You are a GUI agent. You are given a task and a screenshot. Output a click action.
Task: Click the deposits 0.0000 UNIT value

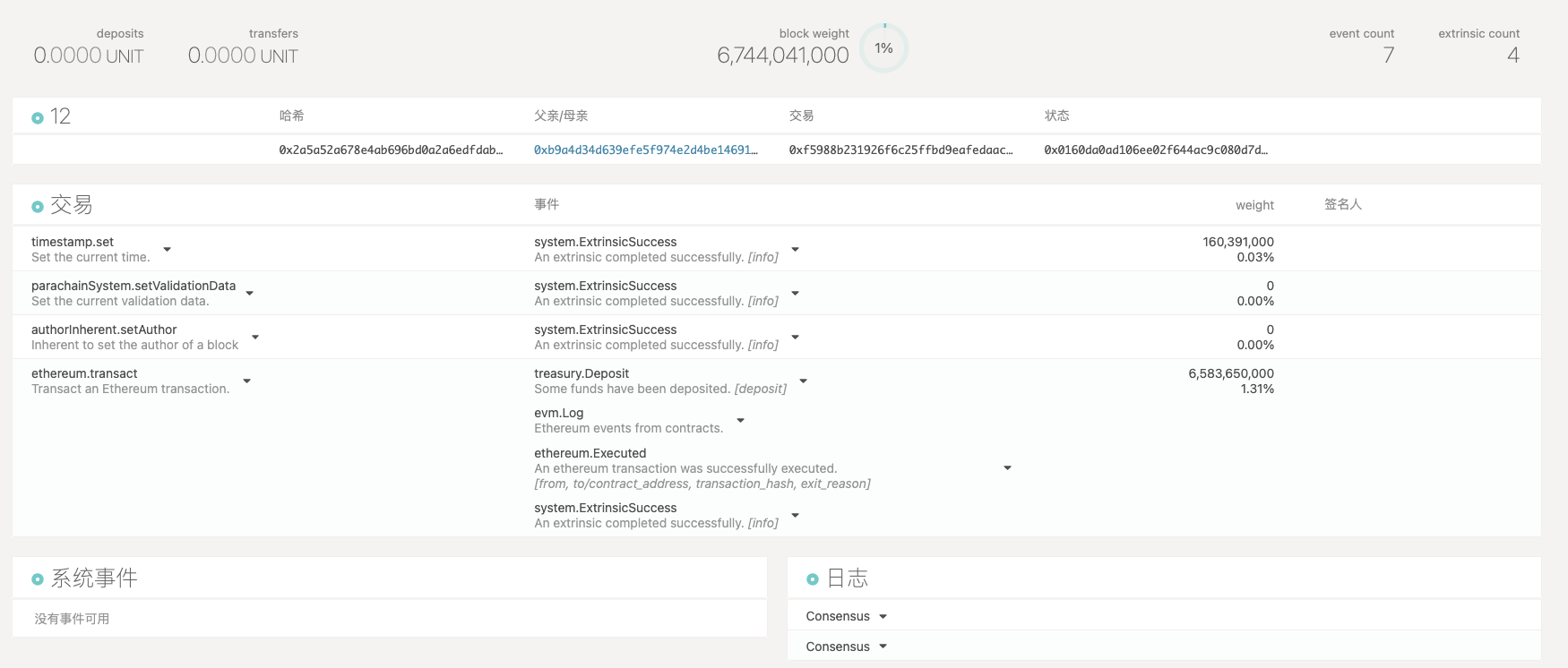click(89, 56)
